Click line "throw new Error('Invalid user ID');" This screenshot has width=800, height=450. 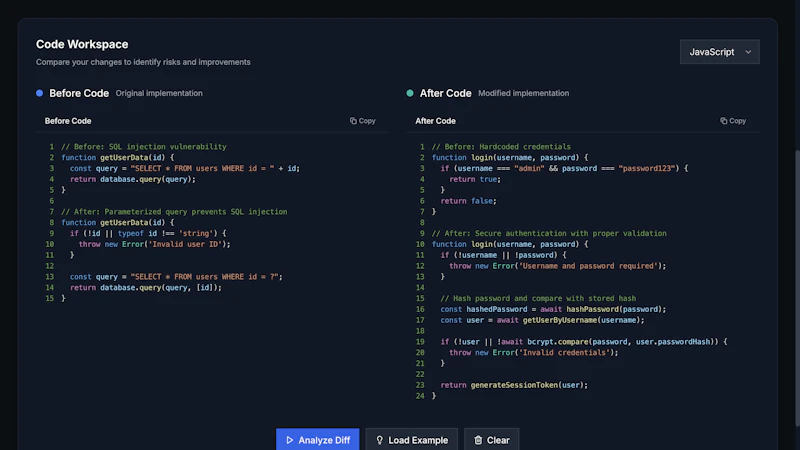(155, 244)
